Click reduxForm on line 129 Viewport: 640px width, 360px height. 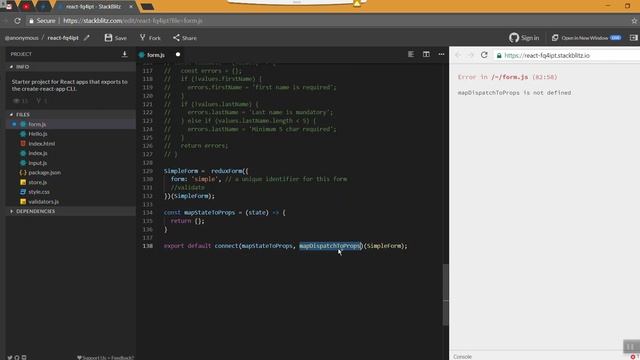tap(227, 171)
